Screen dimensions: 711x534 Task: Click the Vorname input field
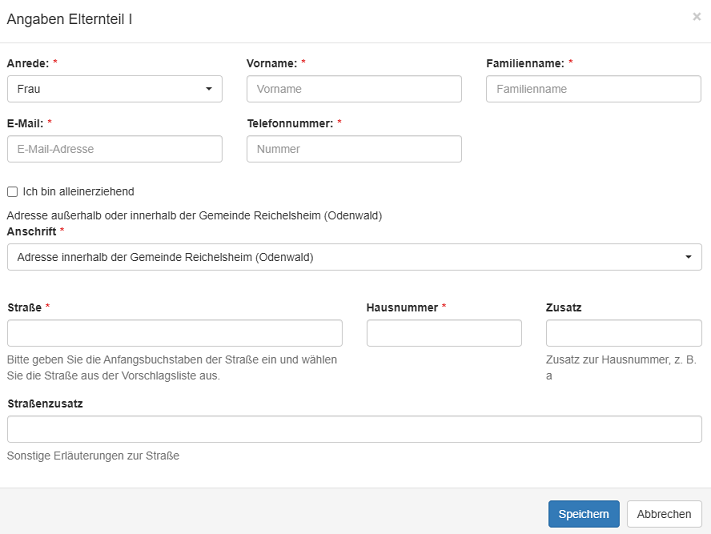click(x=354, y=89)
